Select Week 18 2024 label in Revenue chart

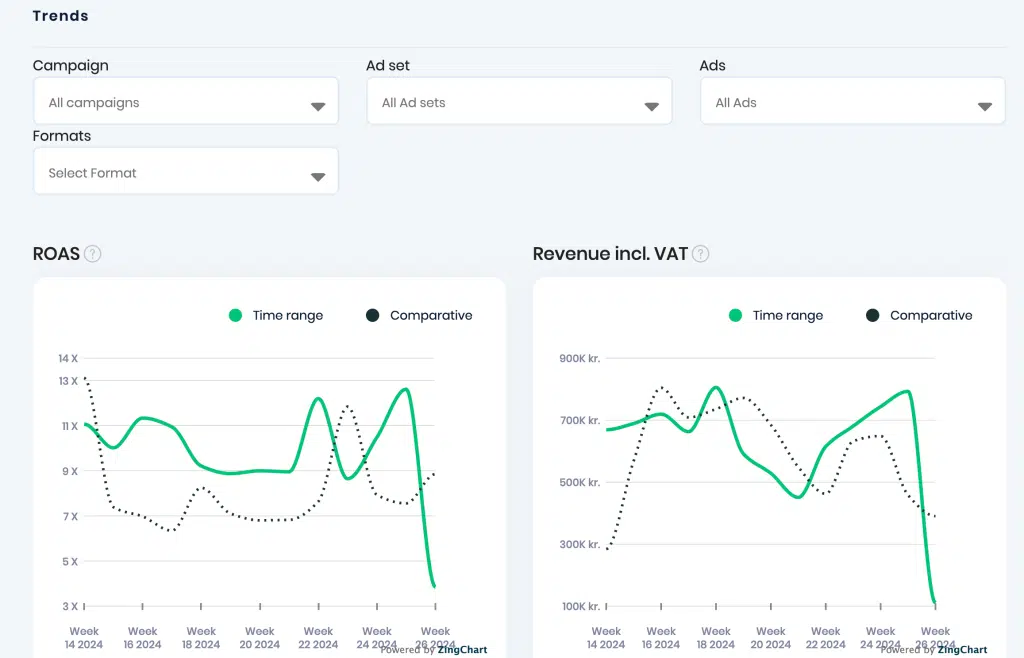click(x=716, y=638)
